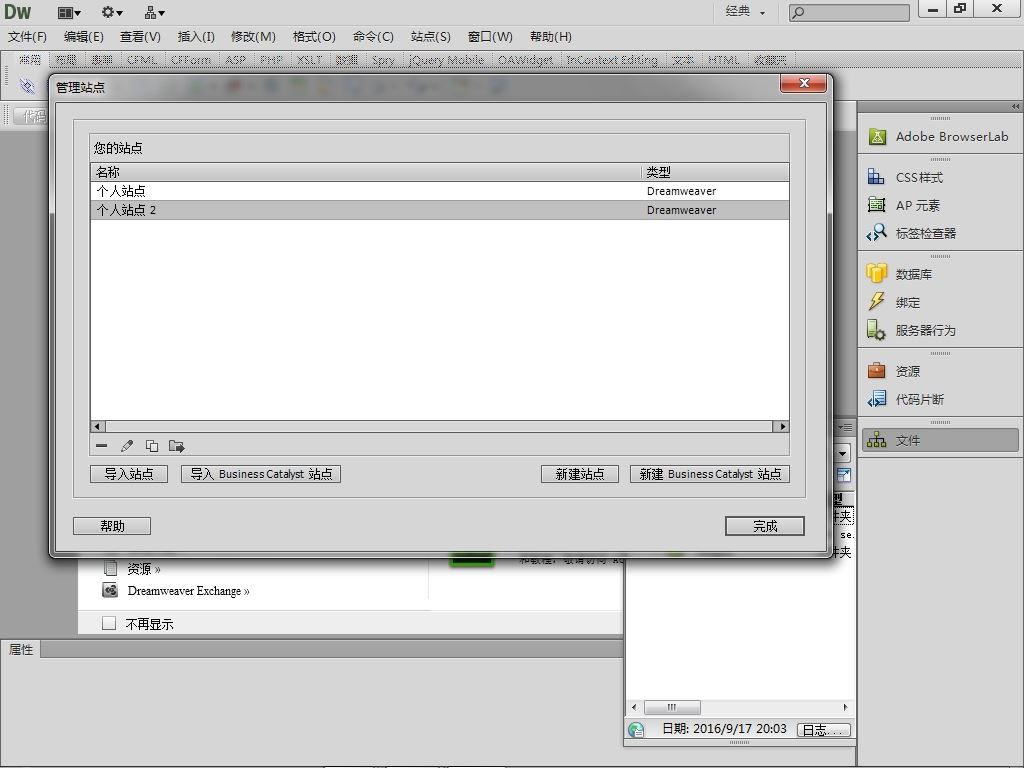Open 经典 workspace switcher dropdown

745,11
